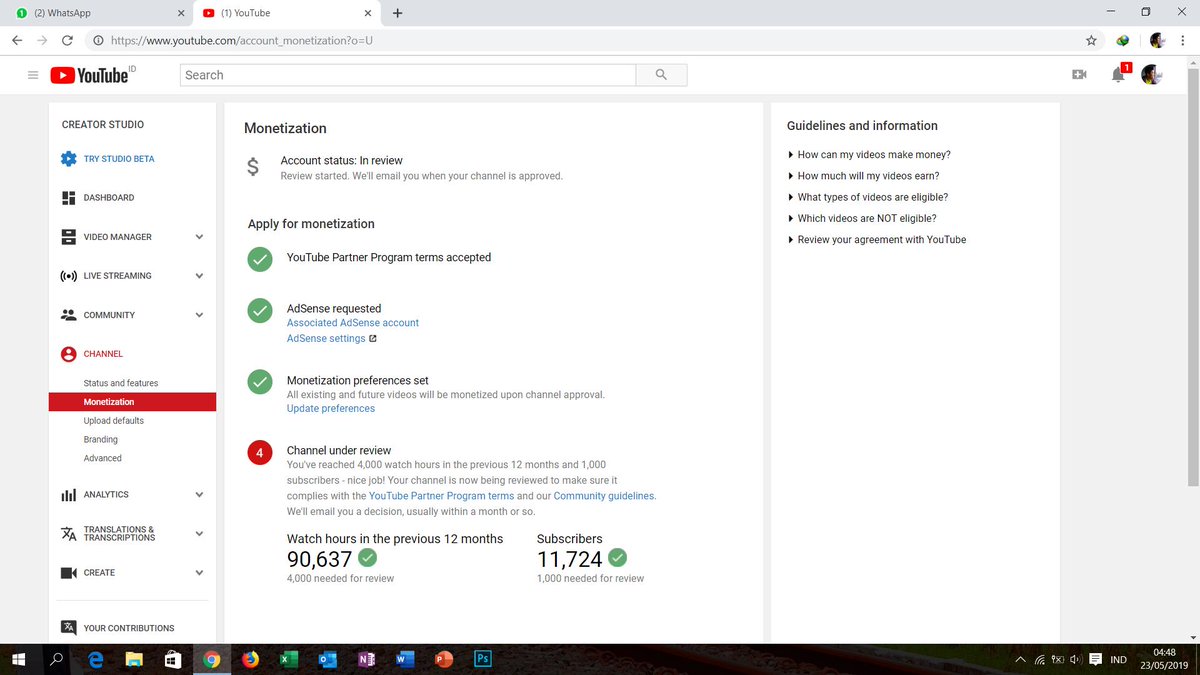Click the Dashboard icon in sidebar
Image resolution: width=1200 pixels, height=675 pixels.
pyautogui.click(x=68, y=198)
